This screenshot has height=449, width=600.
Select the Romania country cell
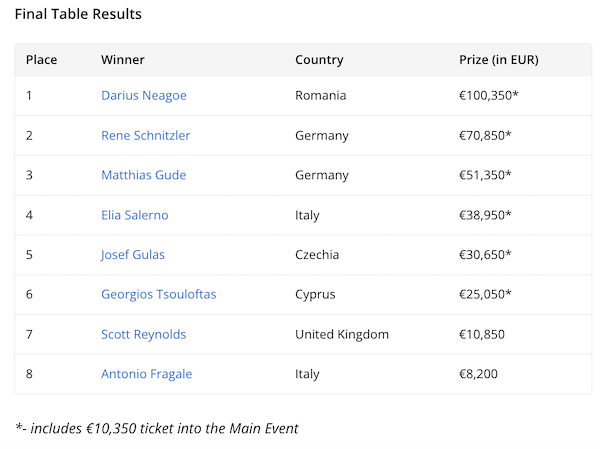pyautogui.click(x=321, y=96)
